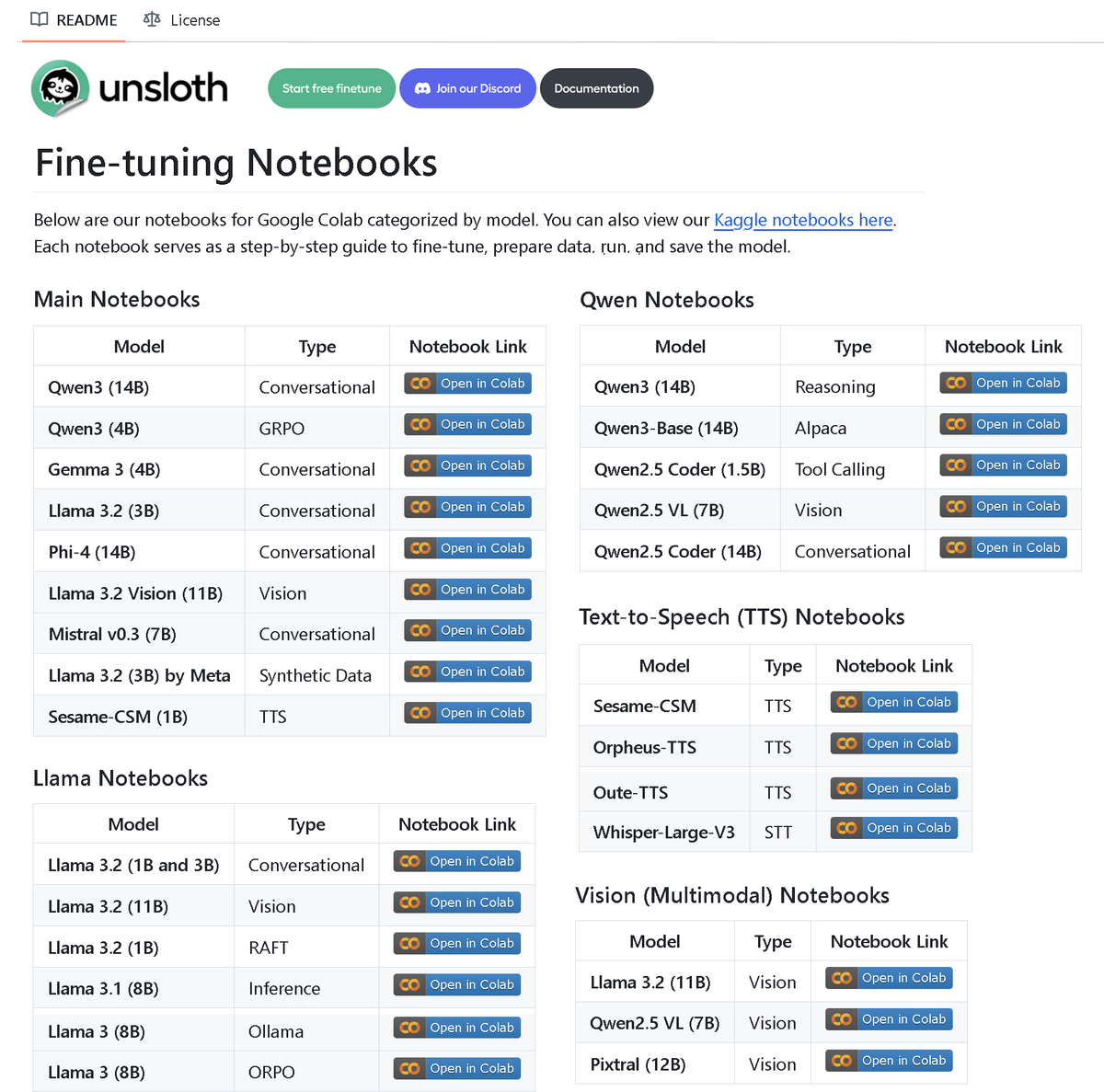Open Colab badge for Phi-4 (14B)
Screen dimensions: 1104x1092
pyautogui.click(x=467, y=548)
